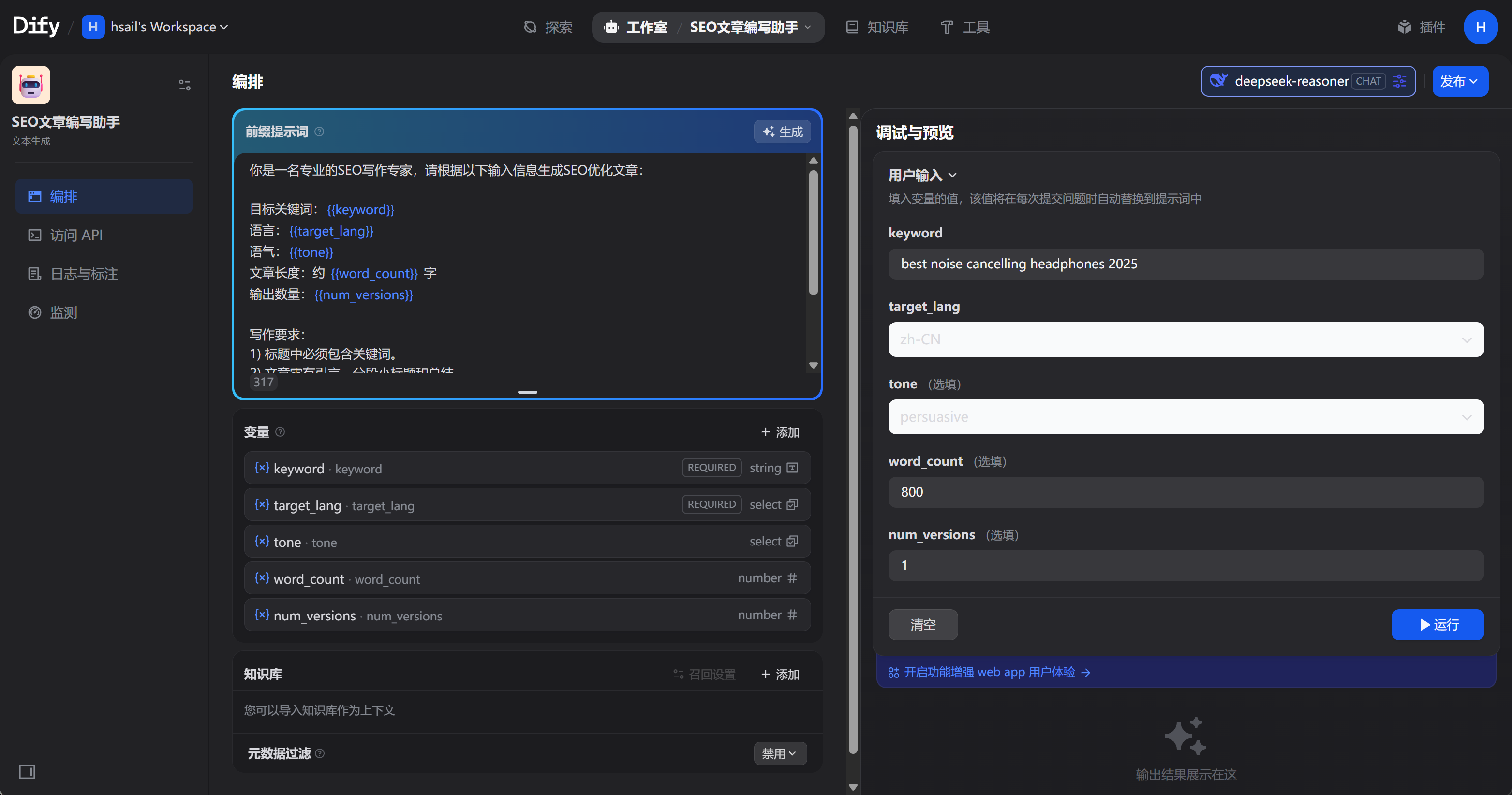Click help icon next to 元数据过滤
The image size is (1512, 795).
320,753
